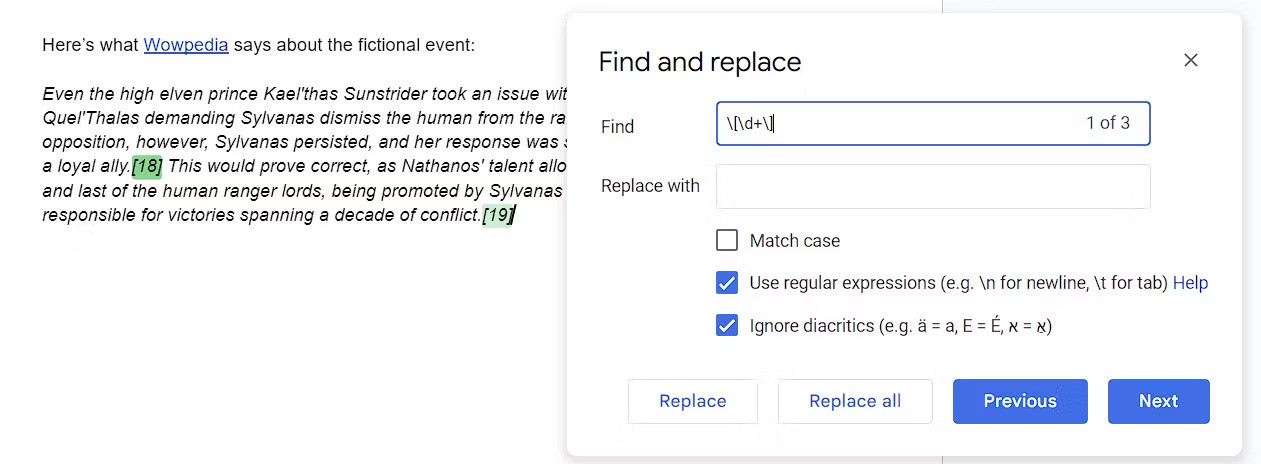Screen dimensions: 1261x464
Task: Focus the Replace with text box
Action: tap(932, 186)
